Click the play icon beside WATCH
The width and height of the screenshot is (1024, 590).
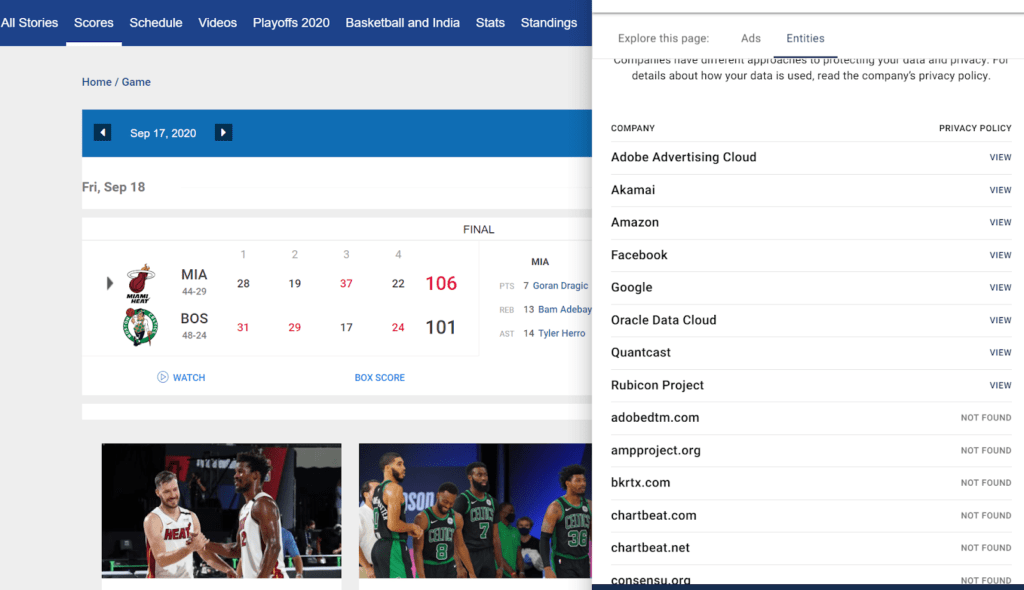[161, 376]
